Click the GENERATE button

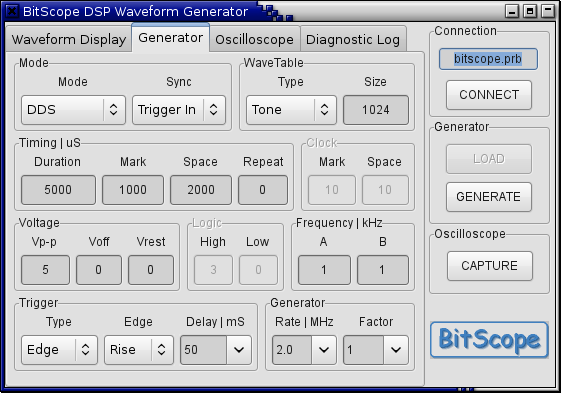(x=489, y=197)
